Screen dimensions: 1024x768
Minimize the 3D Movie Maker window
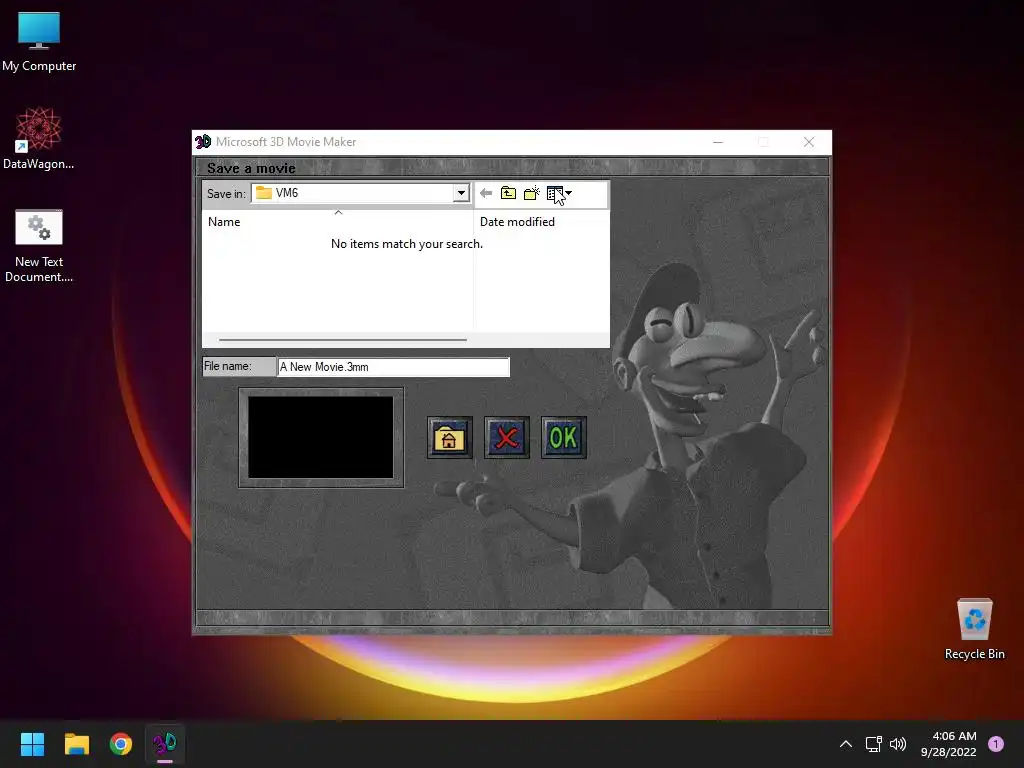(x=718, y=142)
